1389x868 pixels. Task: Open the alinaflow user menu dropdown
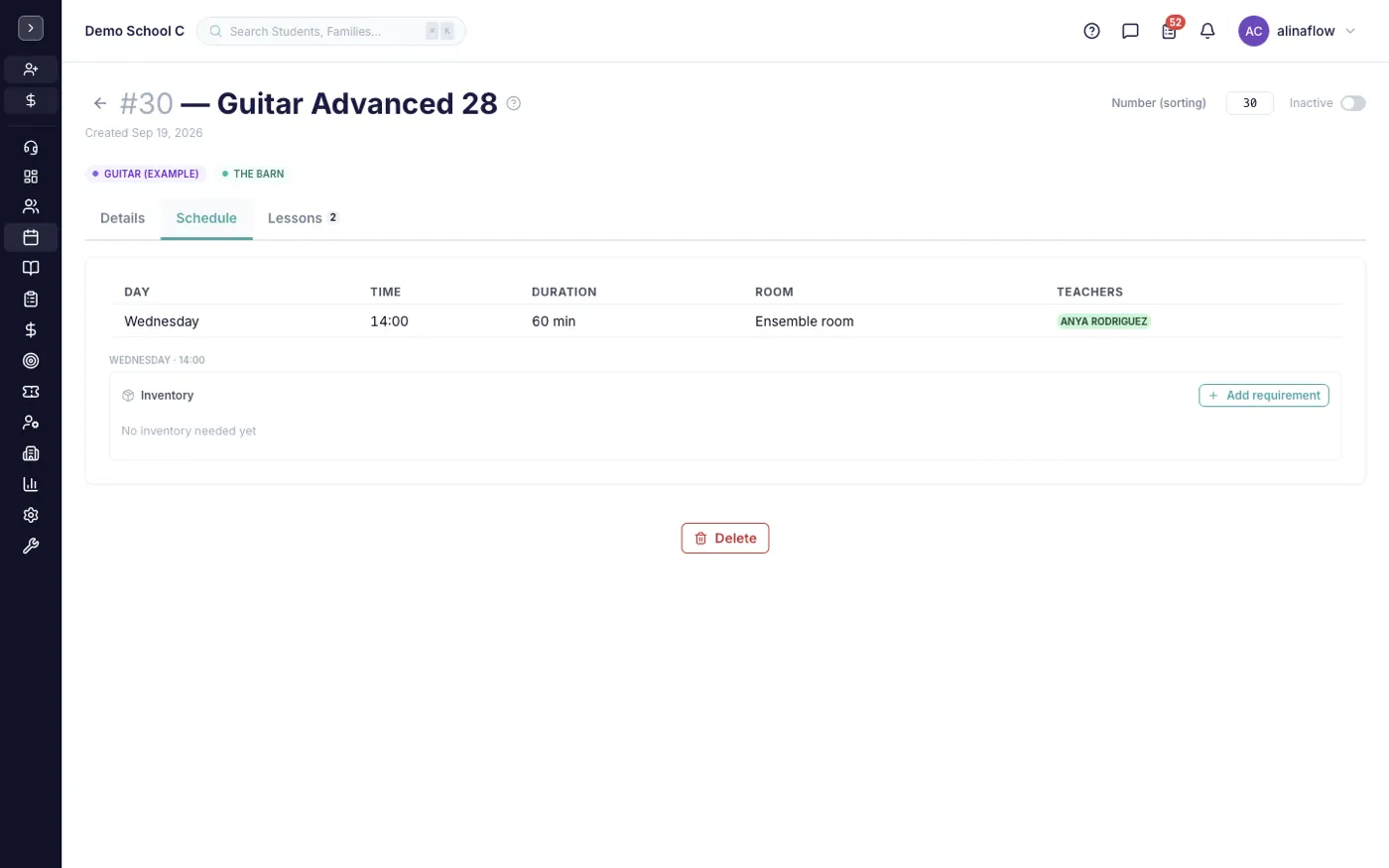coord(1316,31)
